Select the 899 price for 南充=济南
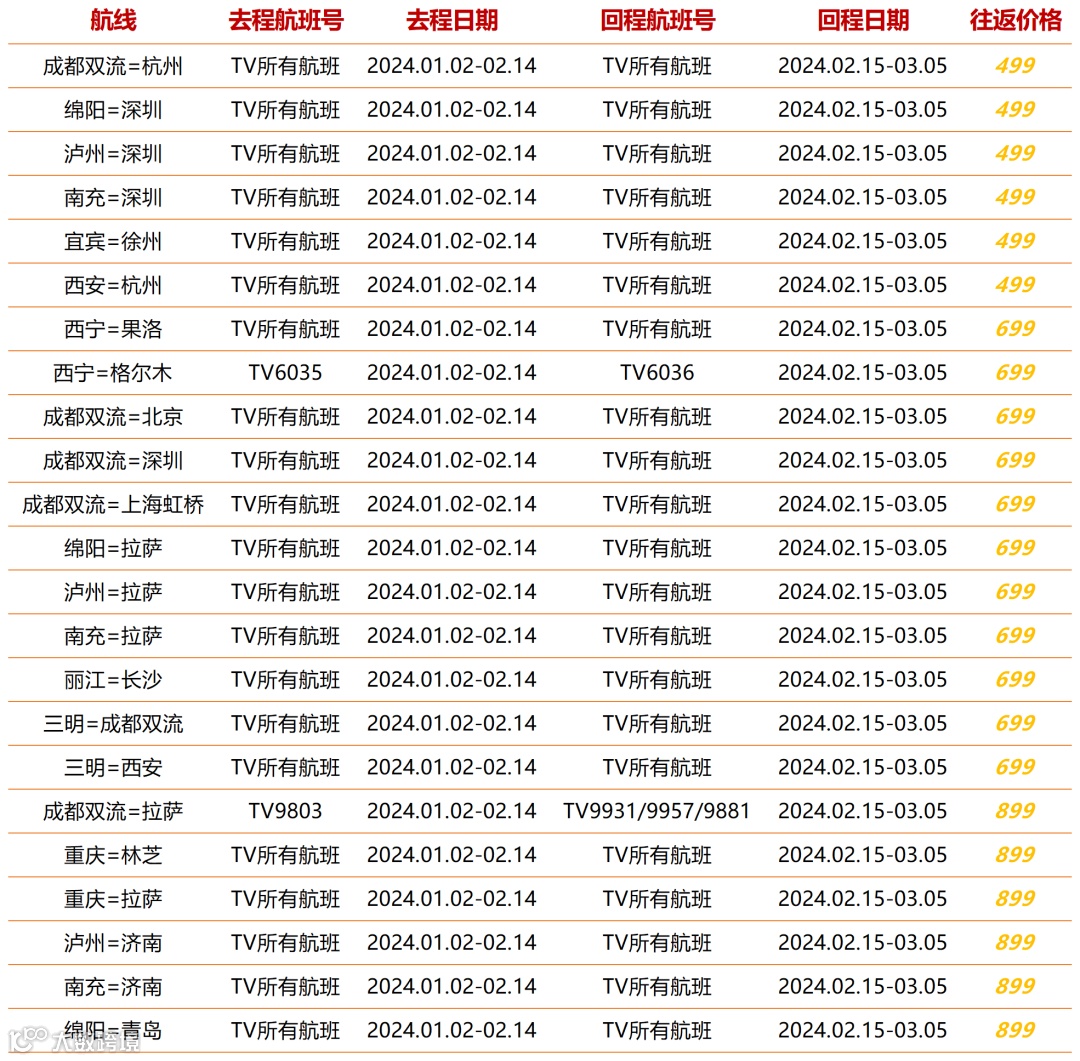This screenshot has width=1080, height=1061. pos(1015,987)
